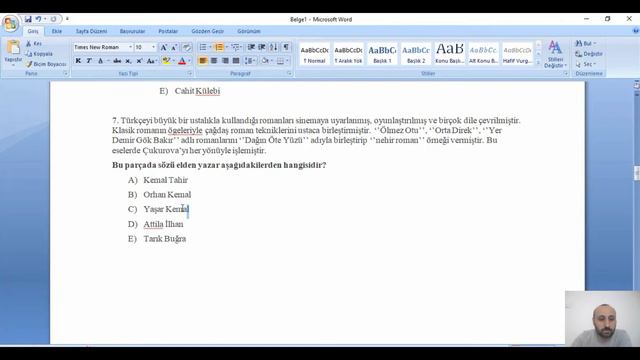Switch to the Gözden Geçir tab
This screenshot has width=640, height=360.
[x=207, y=31]
